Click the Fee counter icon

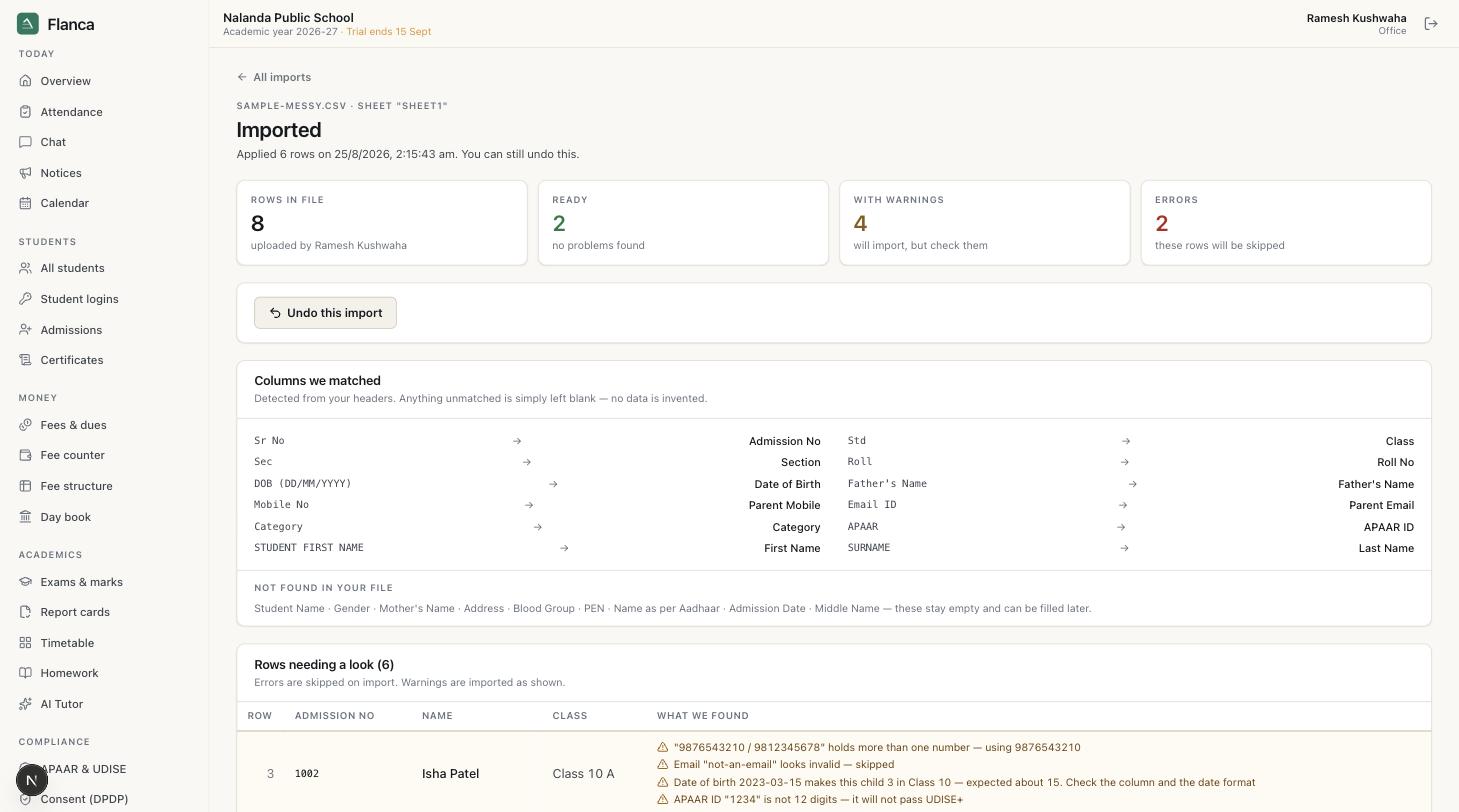(26, 455)
